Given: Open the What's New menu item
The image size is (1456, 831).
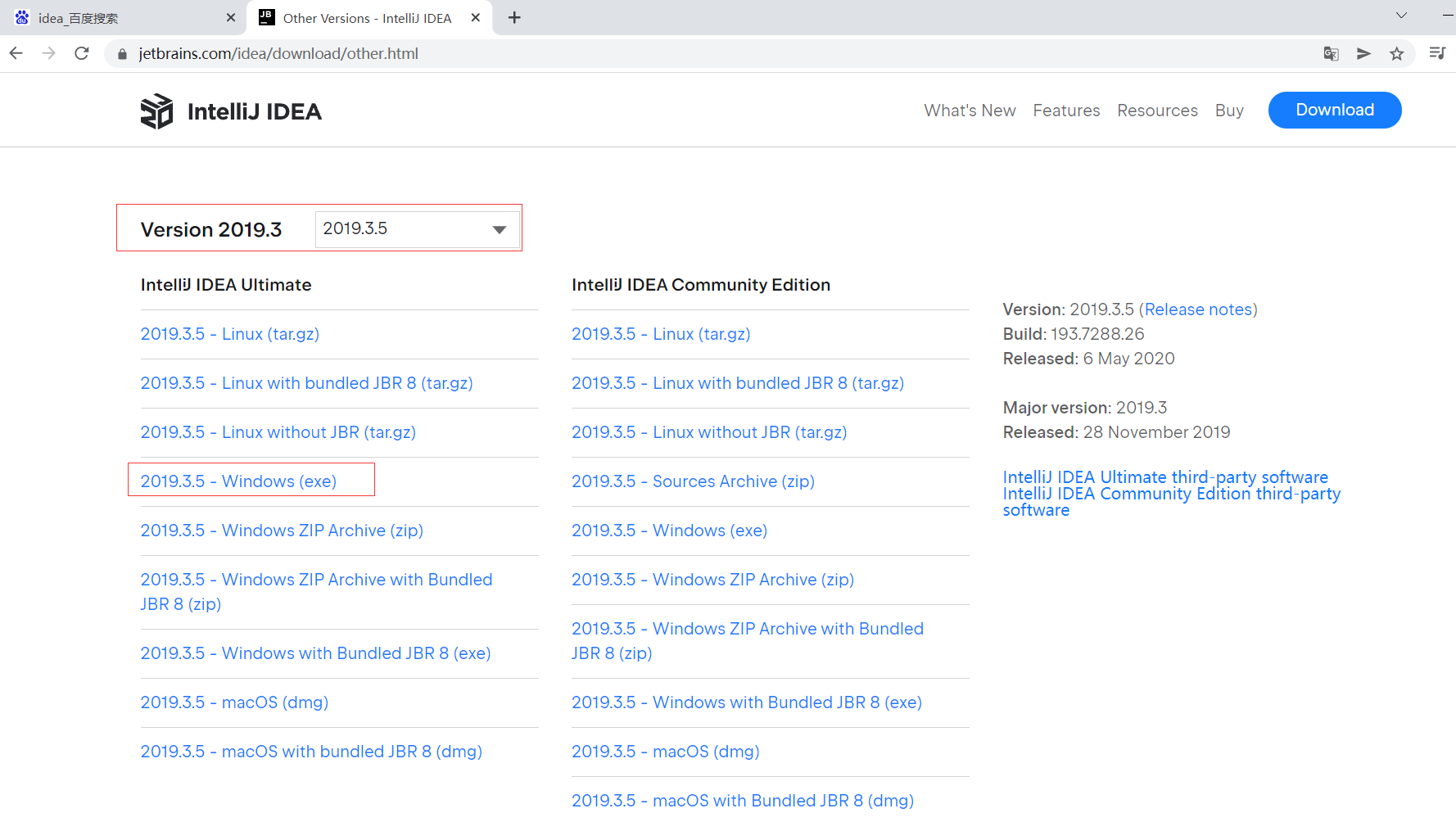Looking at the screenshot, I should coord(970,111).
